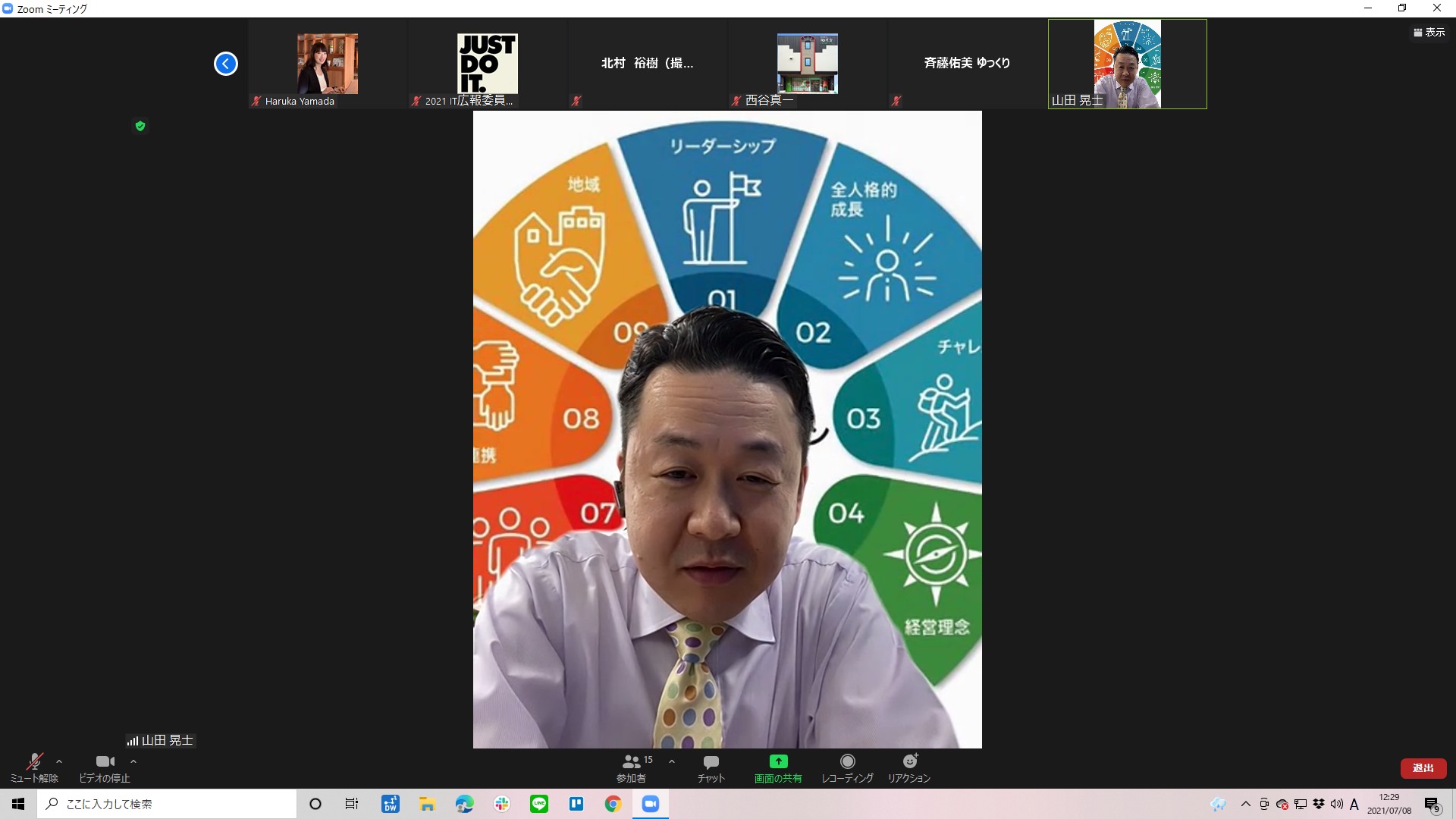Screen dimensions: 1456x819
Task: Click the main speaker video view
Action: pos(727,429)
